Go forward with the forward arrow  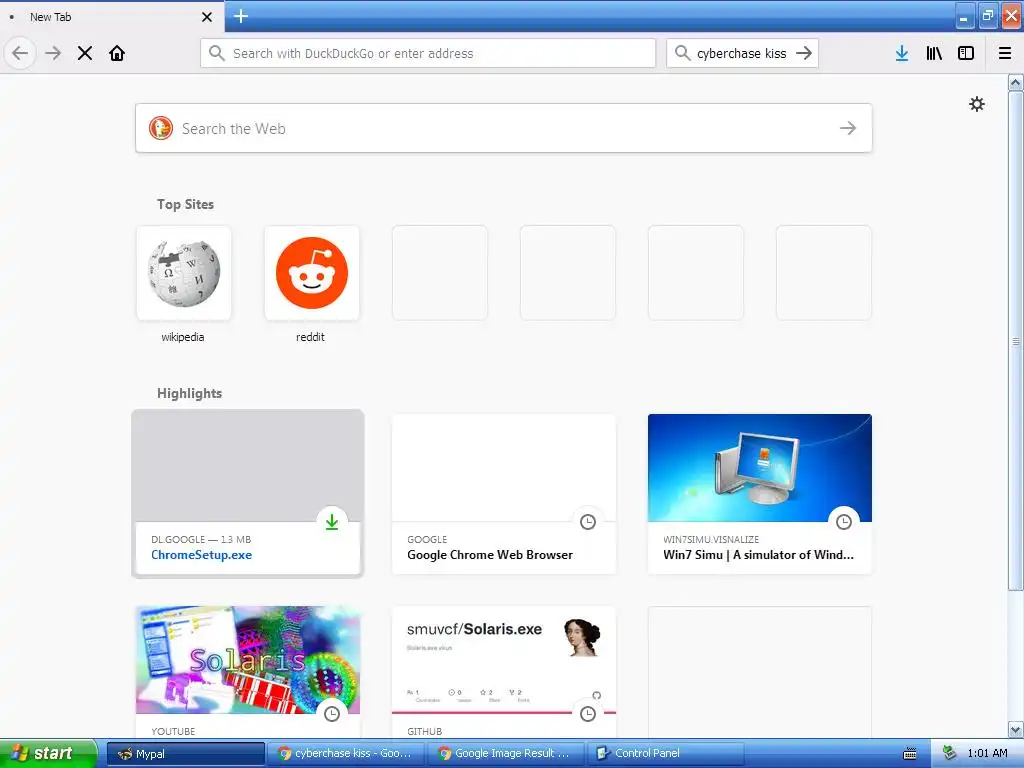point(53,53)
